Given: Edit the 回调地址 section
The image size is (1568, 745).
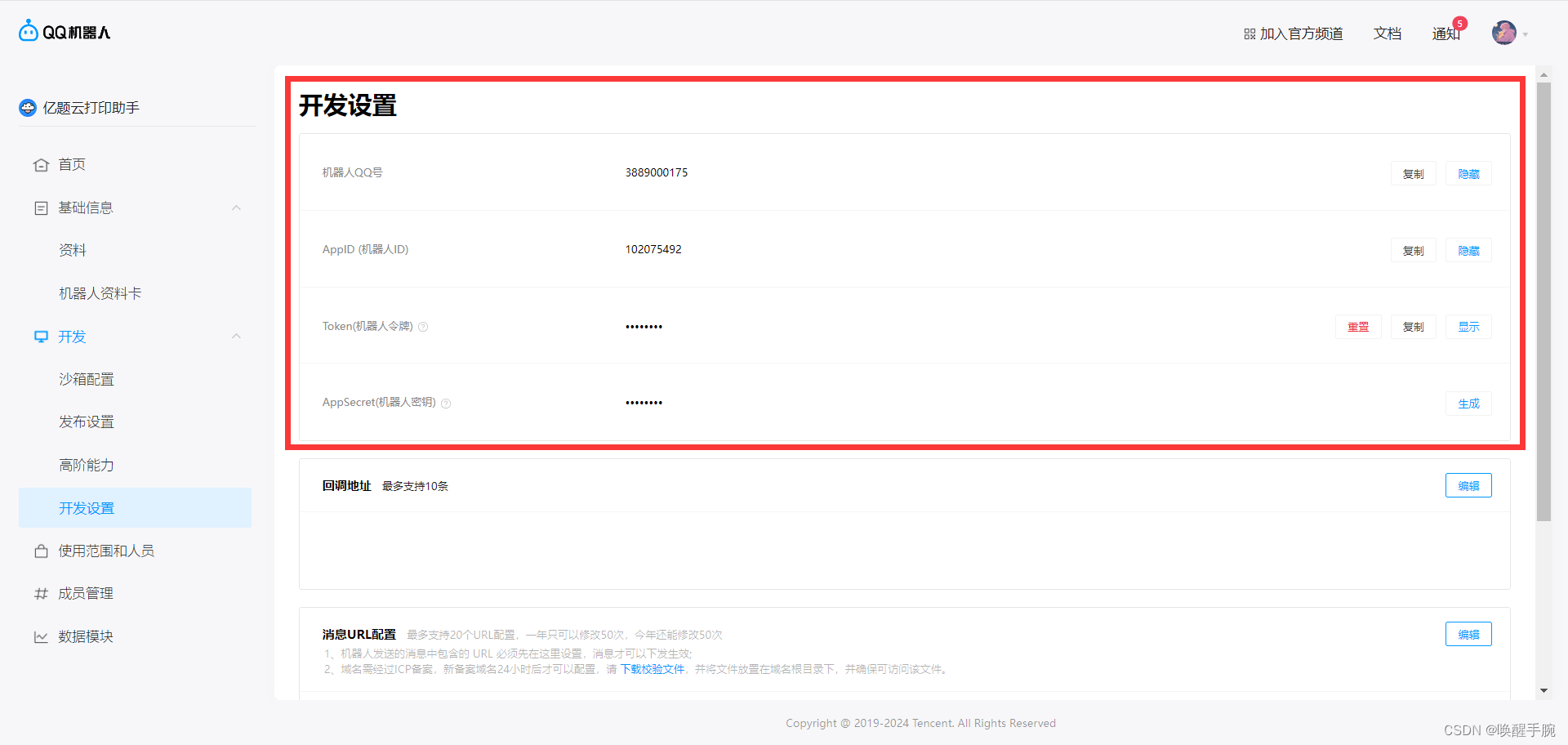Looking at the screenshot, I should pos(1468,485).
